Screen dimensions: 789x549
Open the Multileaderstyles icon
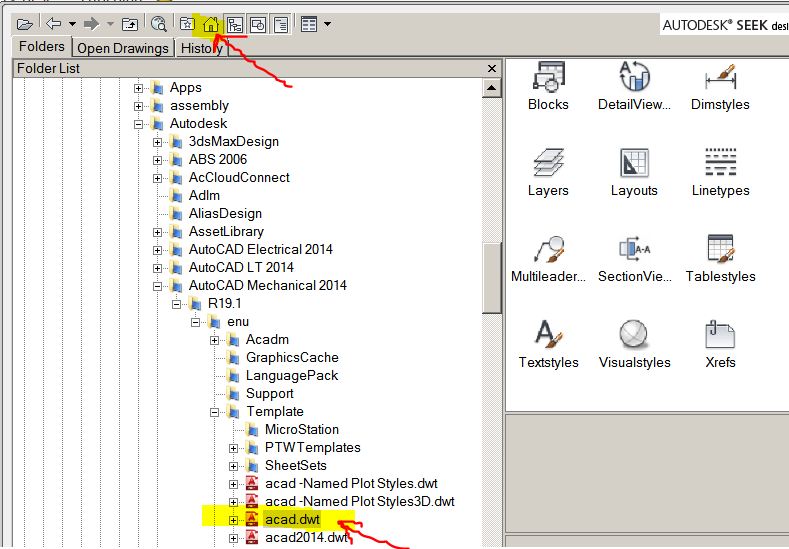(x=548, y=258)
